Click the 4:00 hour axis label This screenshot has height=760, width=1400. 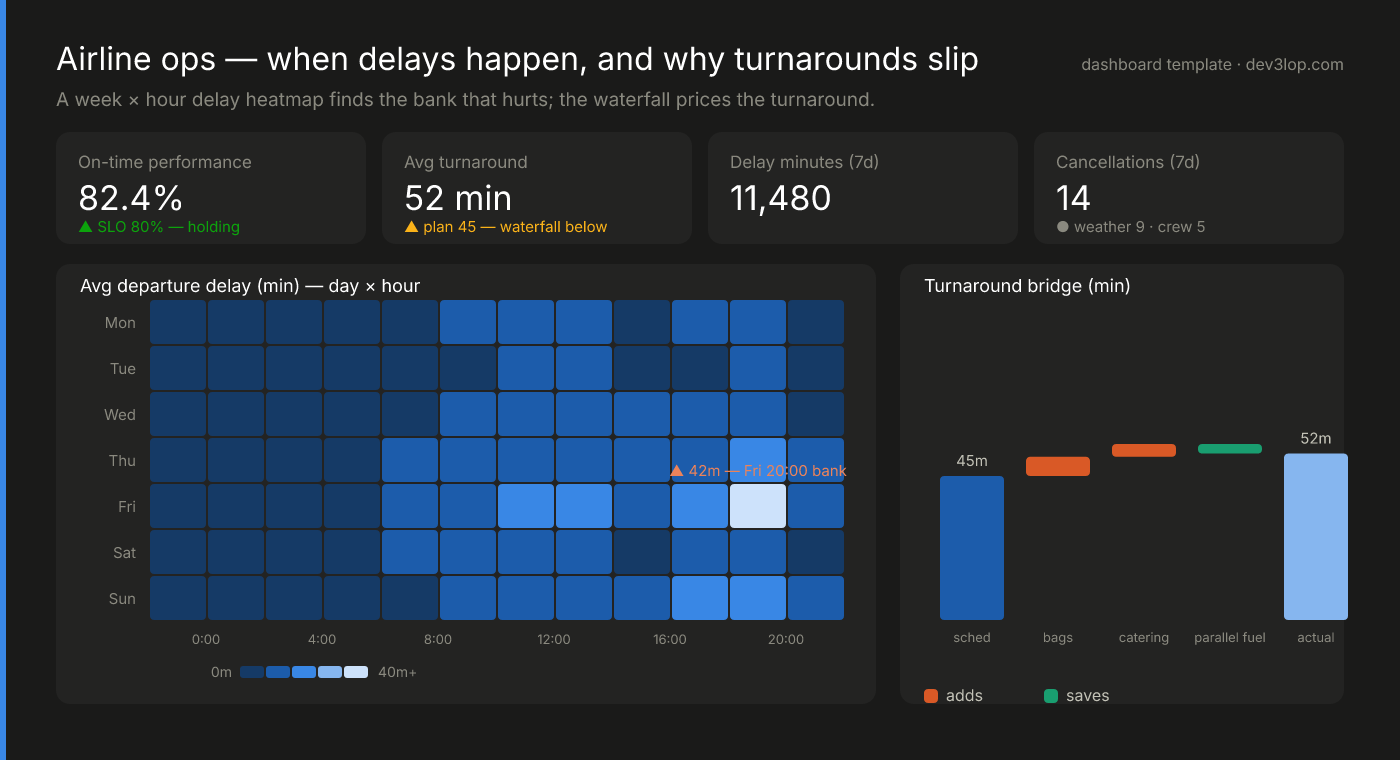point(322,639)
